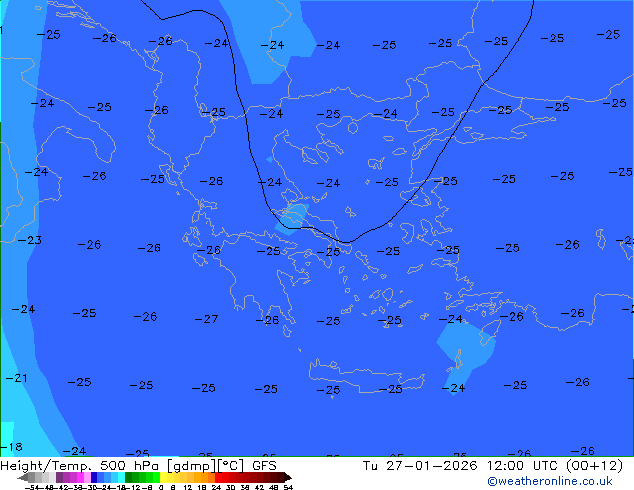Click the -18 temperature label
This screenshot has width=634, height=490.
coord(12,447)
